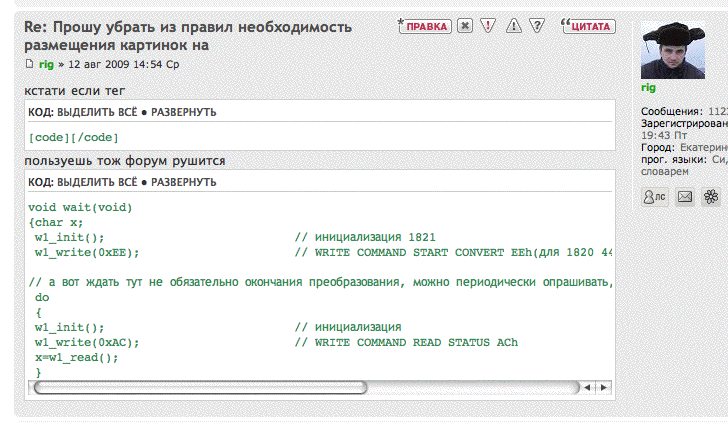Delete post using the X icon

tap(465, 26)
